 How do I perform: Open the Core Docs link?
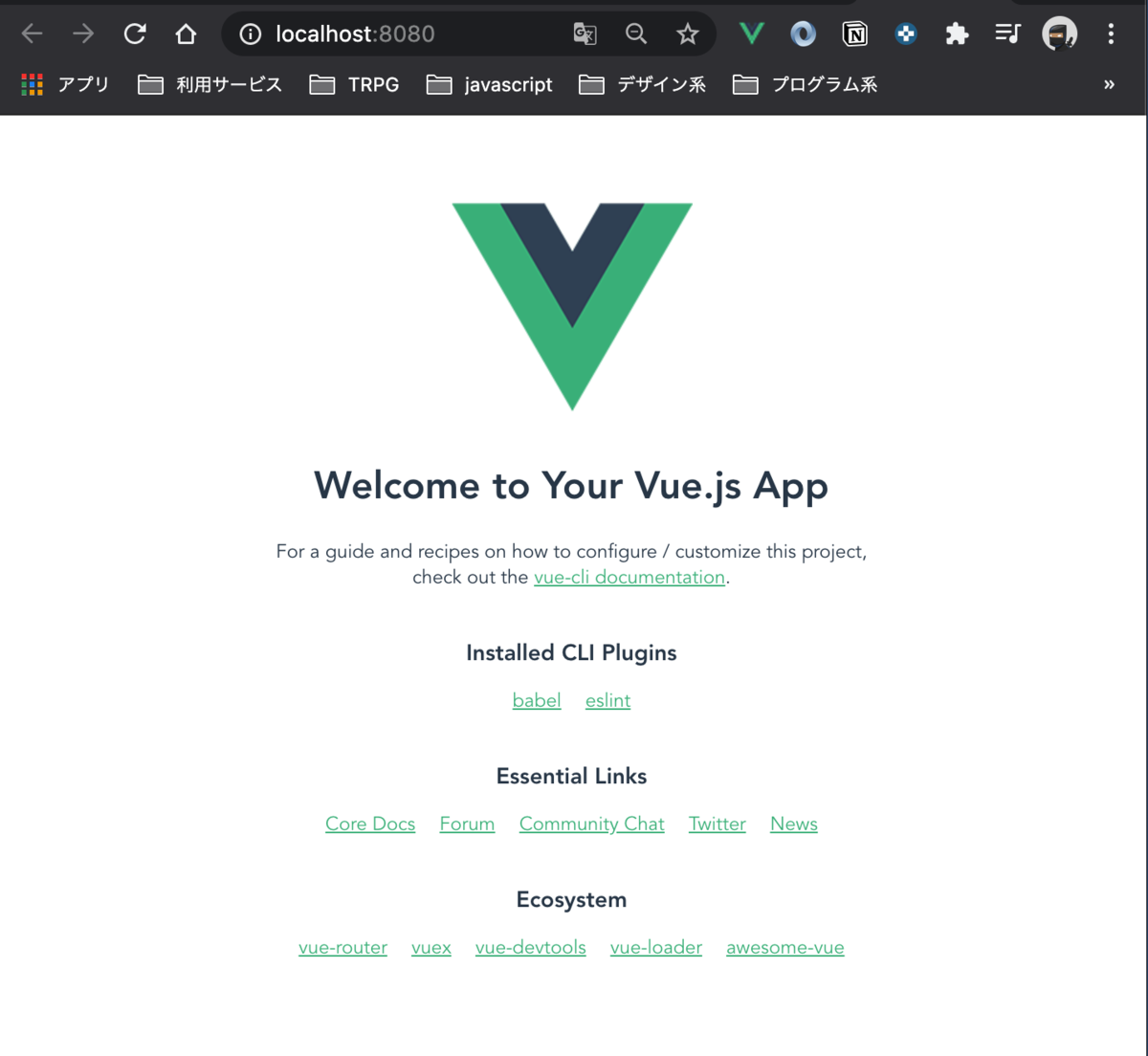point(370,825)
